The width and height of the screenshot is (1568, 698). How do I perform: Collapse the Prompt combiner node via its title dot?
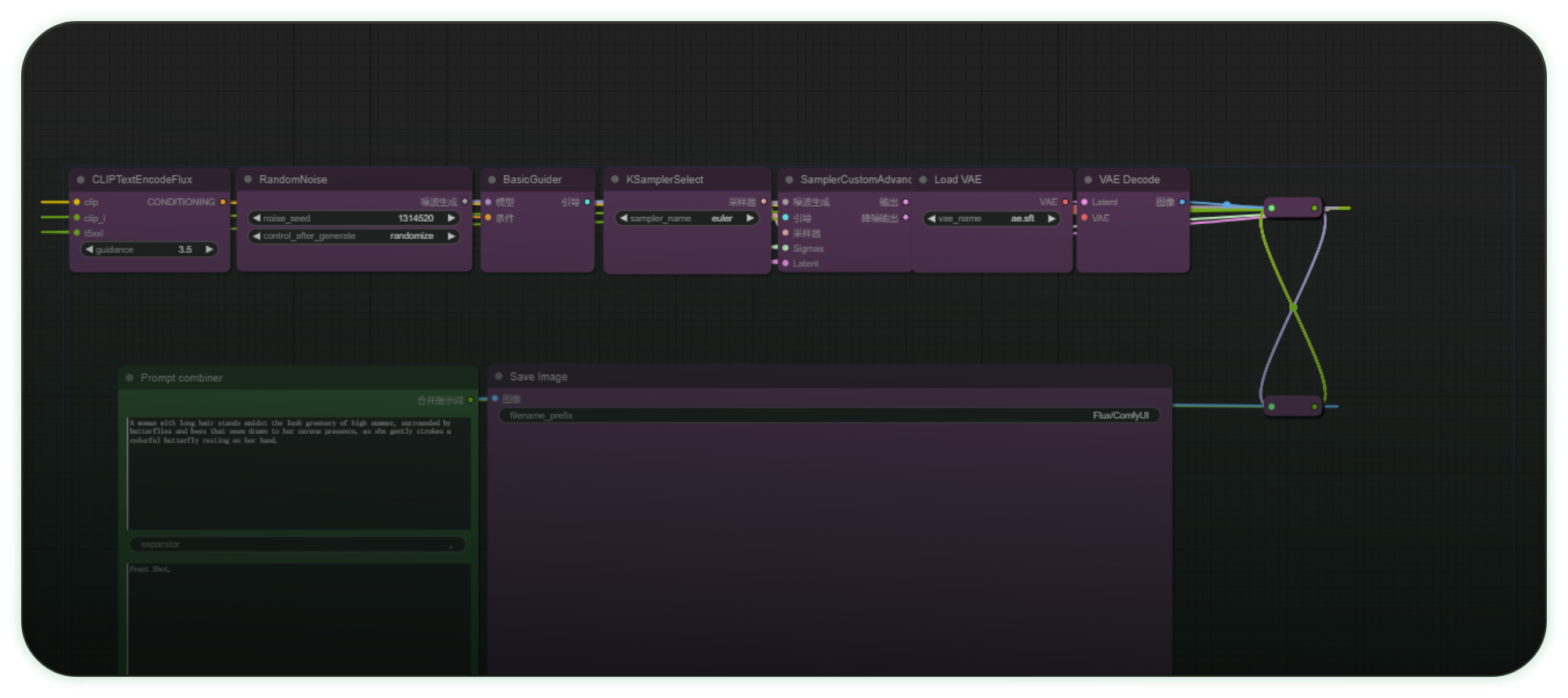(130, 378)
